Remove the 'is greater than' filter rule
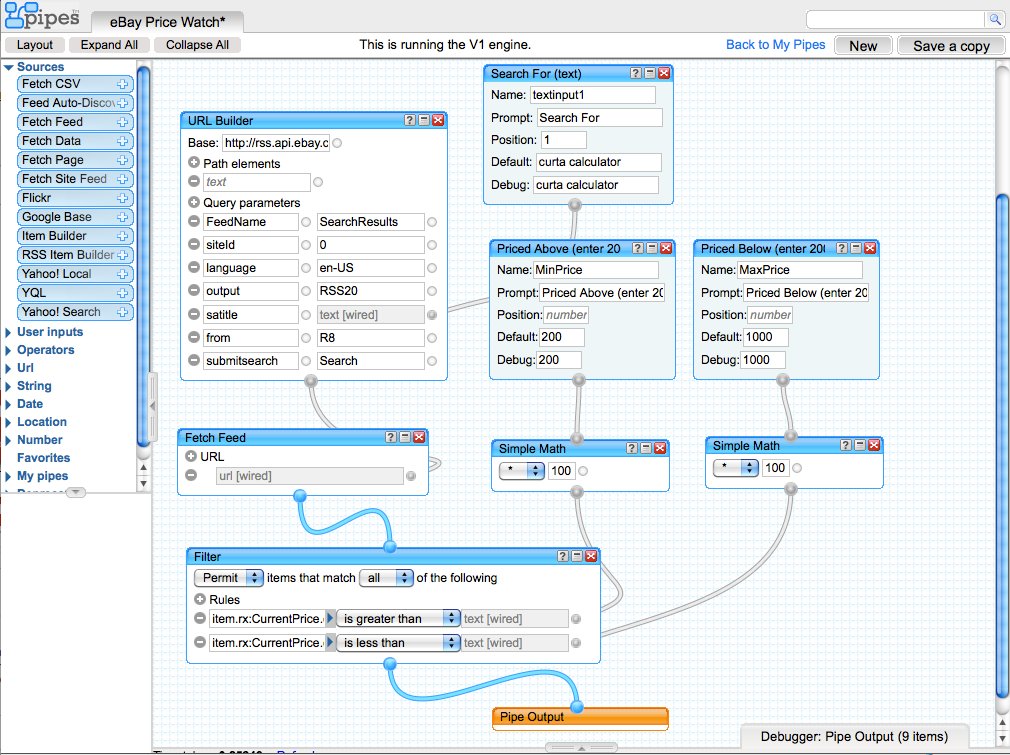The width and height of the screenshot is (1010, 755). click(x=200, y=618)
